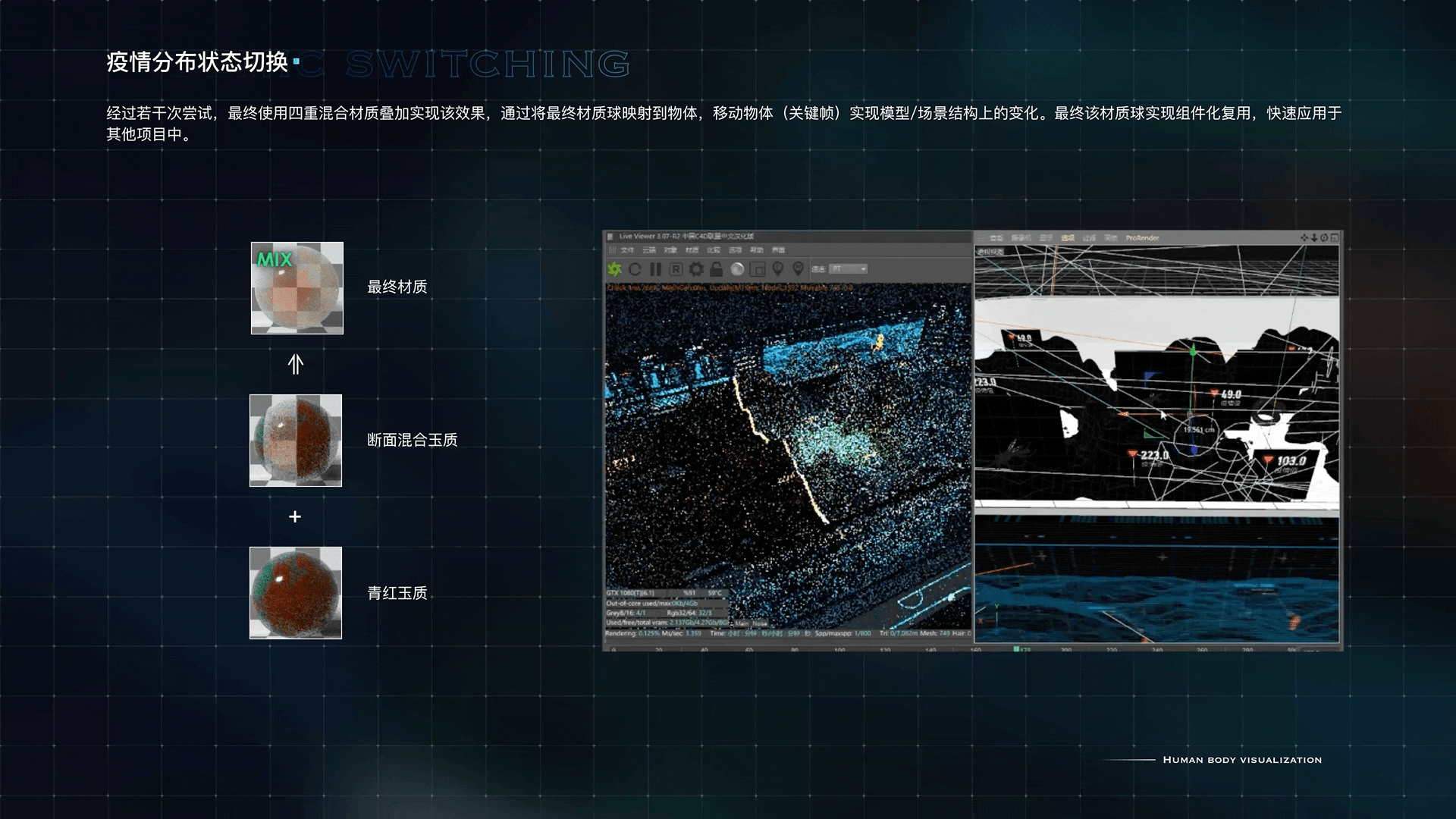Open 文件 menu in Live Viewer
This screenshot has height=819, width=1456.
(627, 250)
